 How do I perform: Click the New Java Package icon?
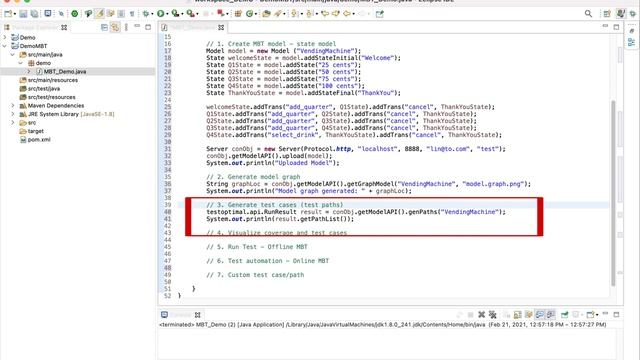point(238,13)
